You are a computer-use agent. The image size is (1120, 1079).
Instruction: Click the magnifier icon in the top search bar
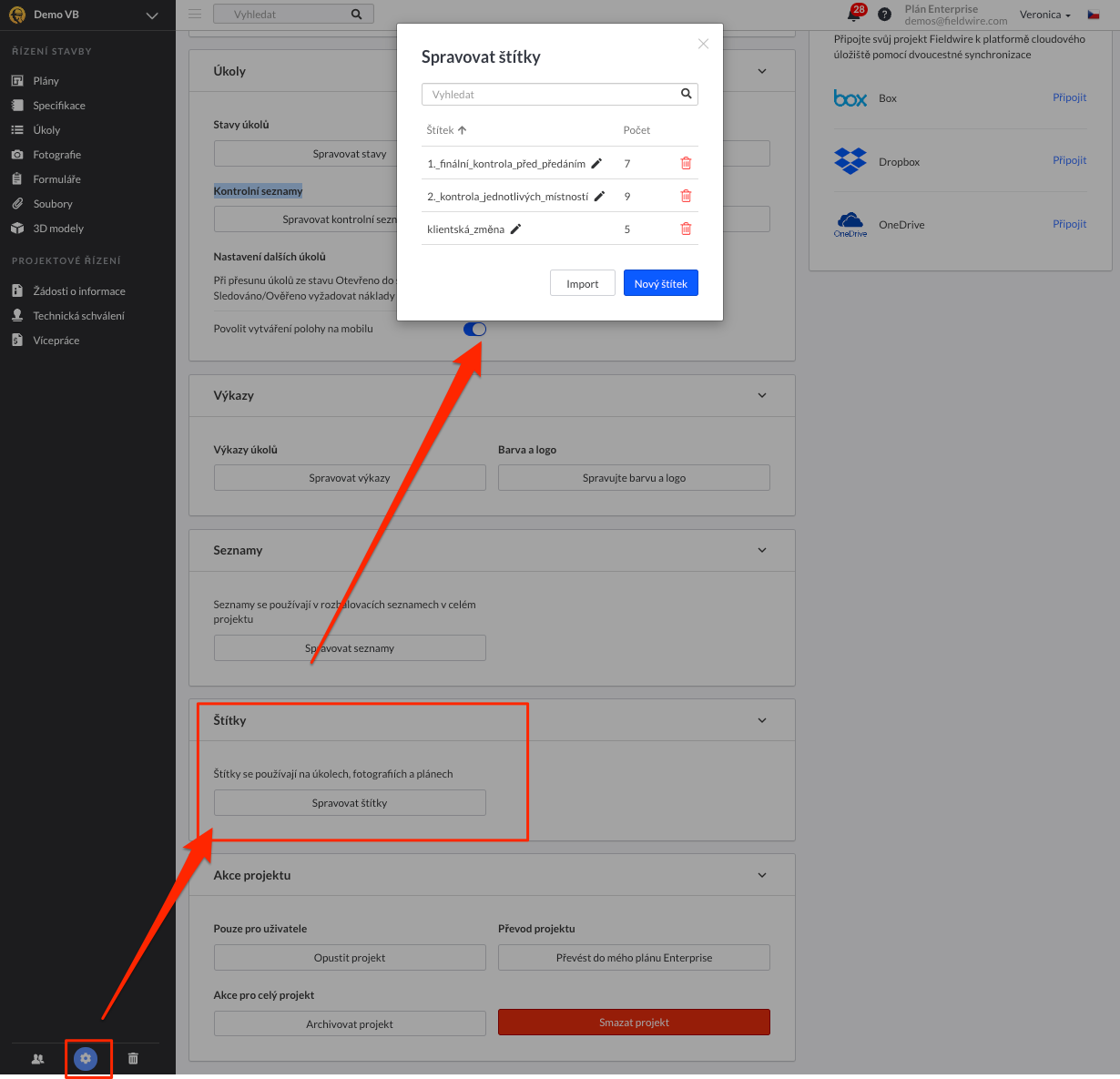tap(357, 15)
